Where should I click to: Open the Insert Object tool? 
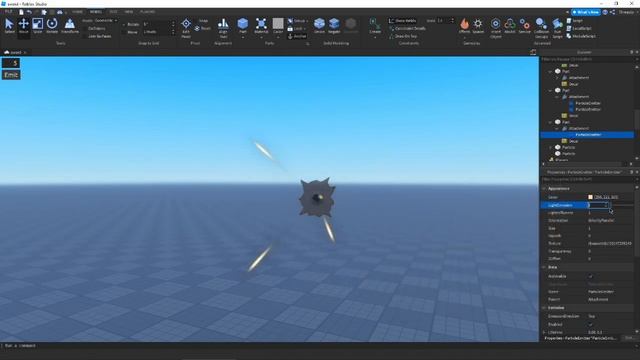click(496, 27)
